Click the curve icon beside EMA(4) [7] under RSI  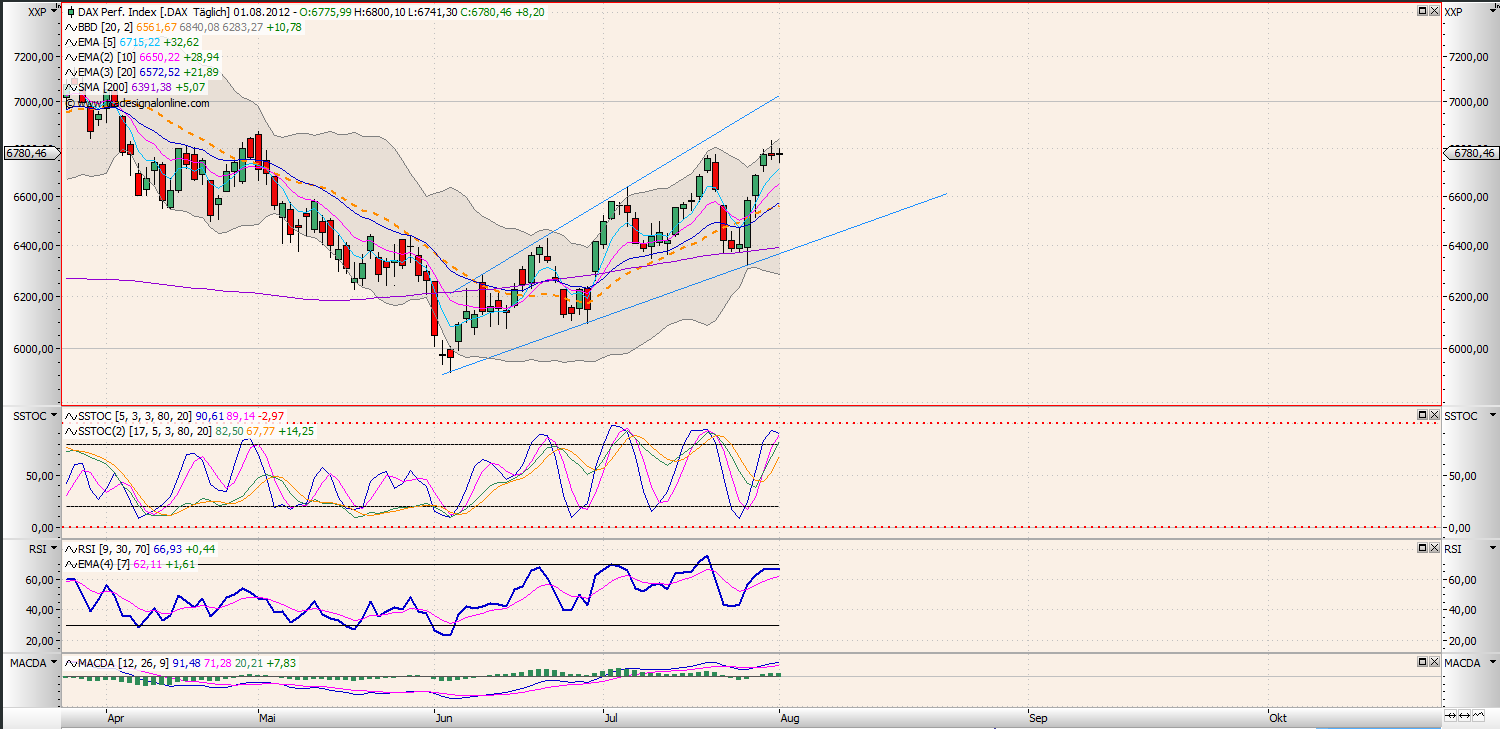click(x=69, y=564)
